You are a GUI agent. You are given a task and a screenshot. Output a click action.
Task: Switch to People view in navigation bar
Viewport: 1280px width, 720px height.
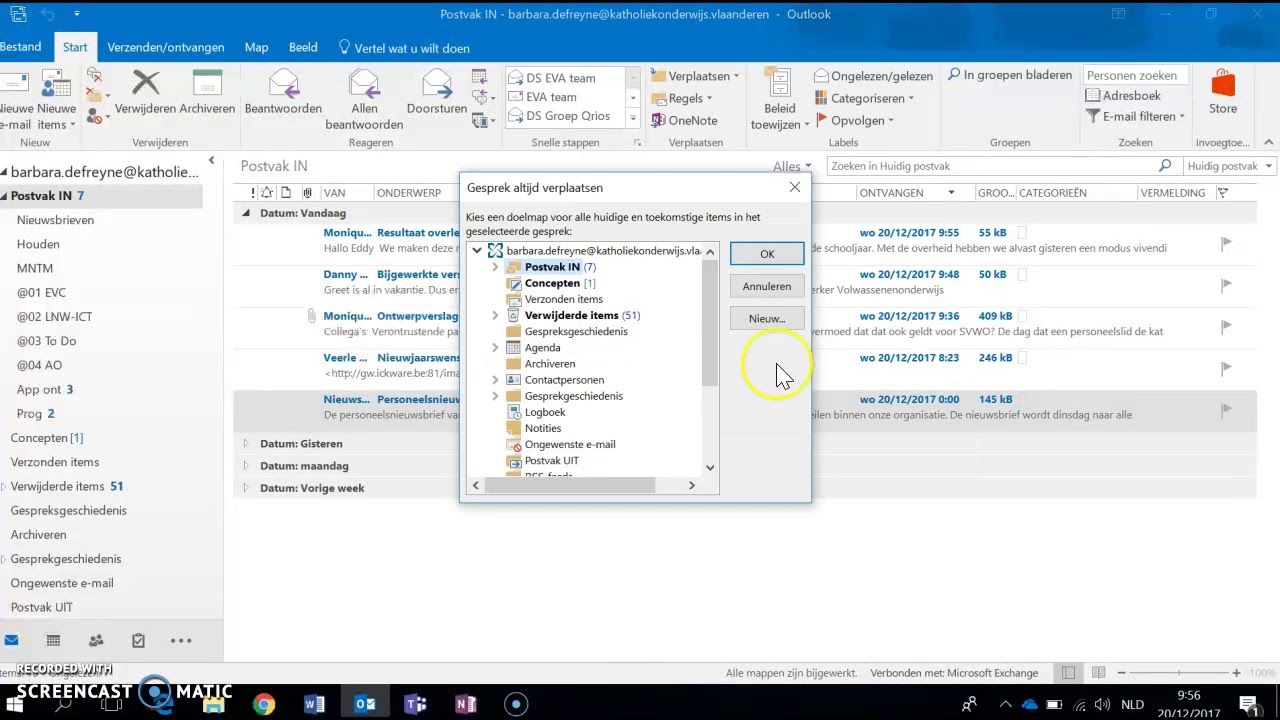(96, 641)
